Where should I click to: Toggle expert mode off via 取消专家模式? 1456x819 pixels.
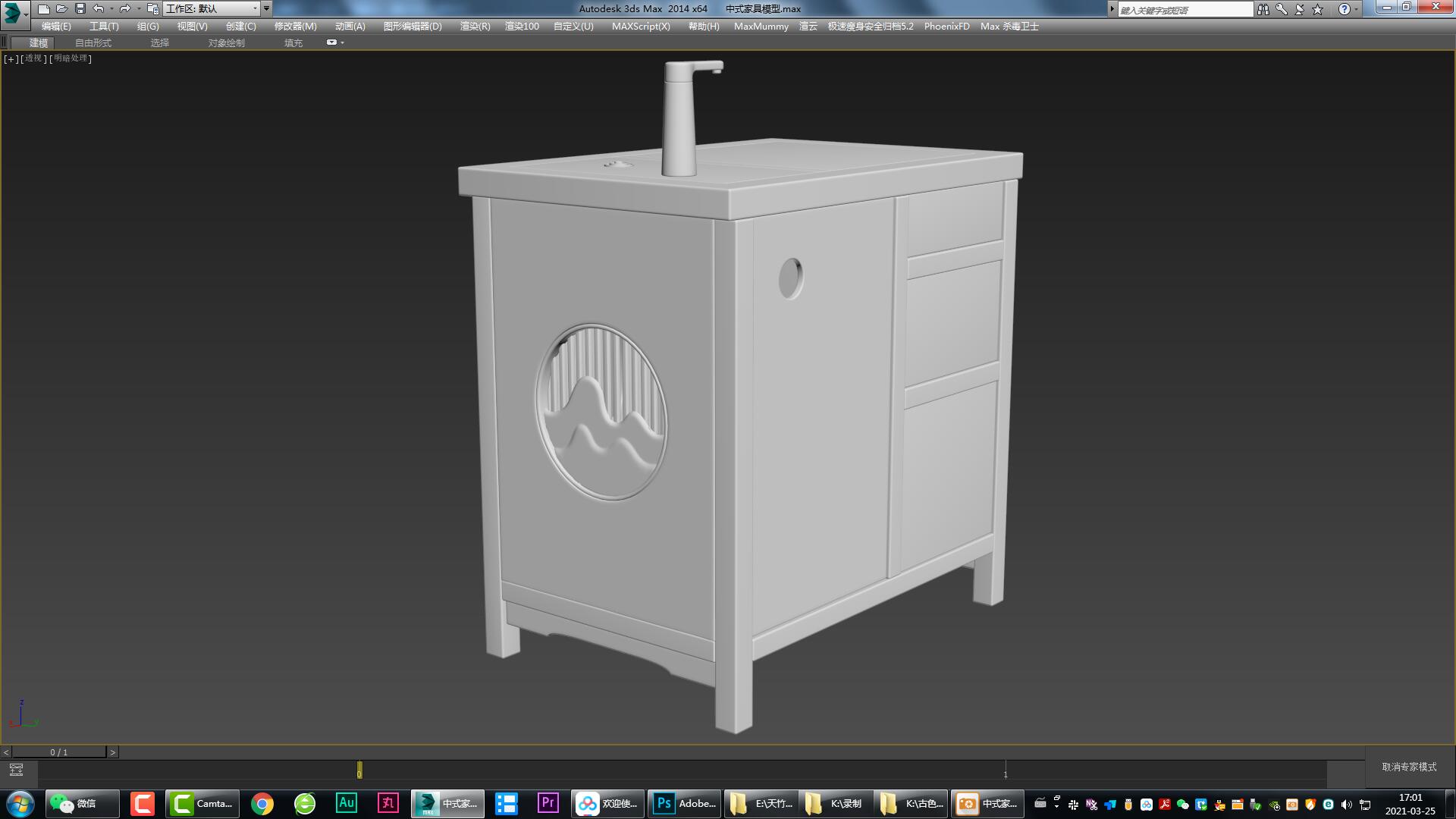[1409, 767]
